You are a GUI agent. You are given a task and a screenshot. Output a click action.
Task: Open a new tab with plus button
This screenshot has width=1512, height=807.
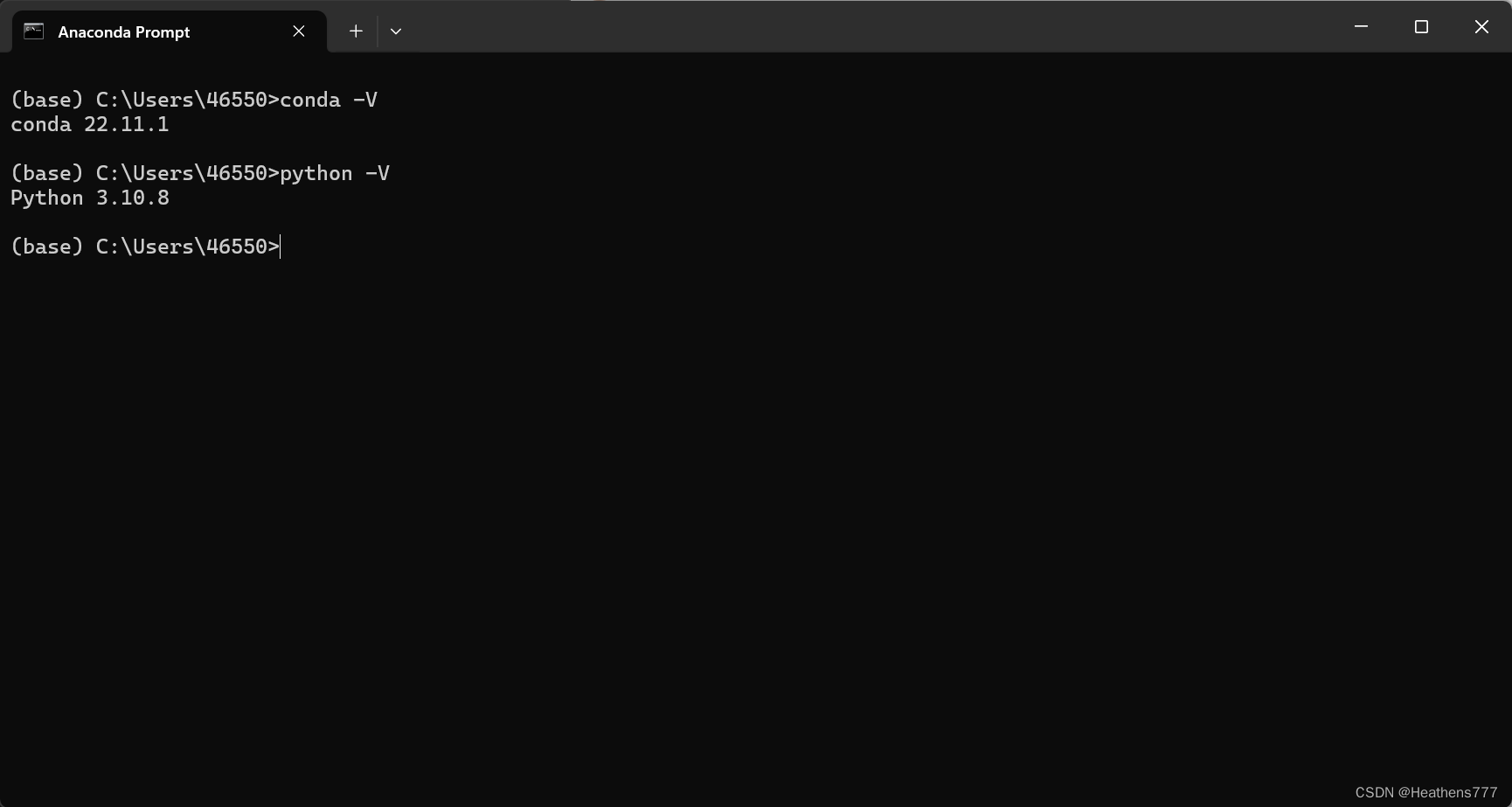356,31
